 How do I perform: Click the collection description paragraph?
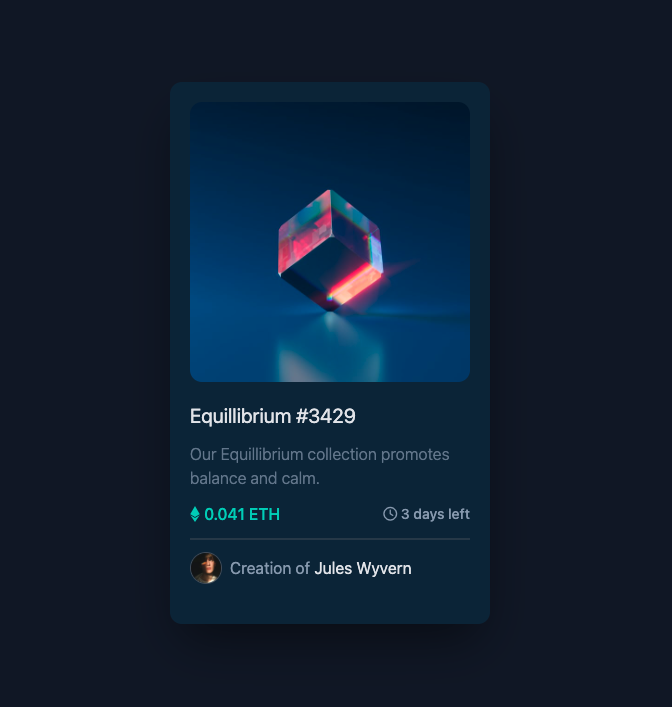tap(319, 466)
